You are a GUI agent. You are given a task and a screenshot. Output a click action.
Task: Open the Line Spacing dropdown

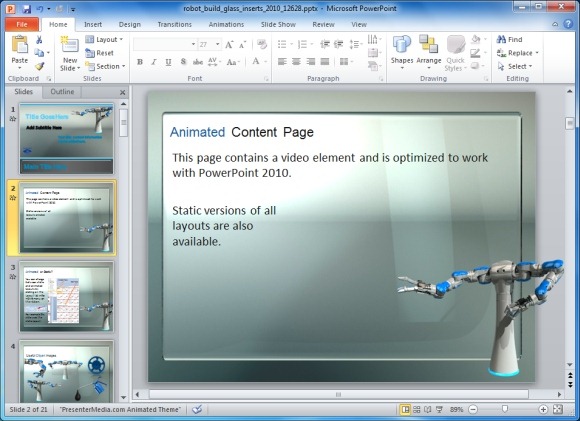(355, 44)
